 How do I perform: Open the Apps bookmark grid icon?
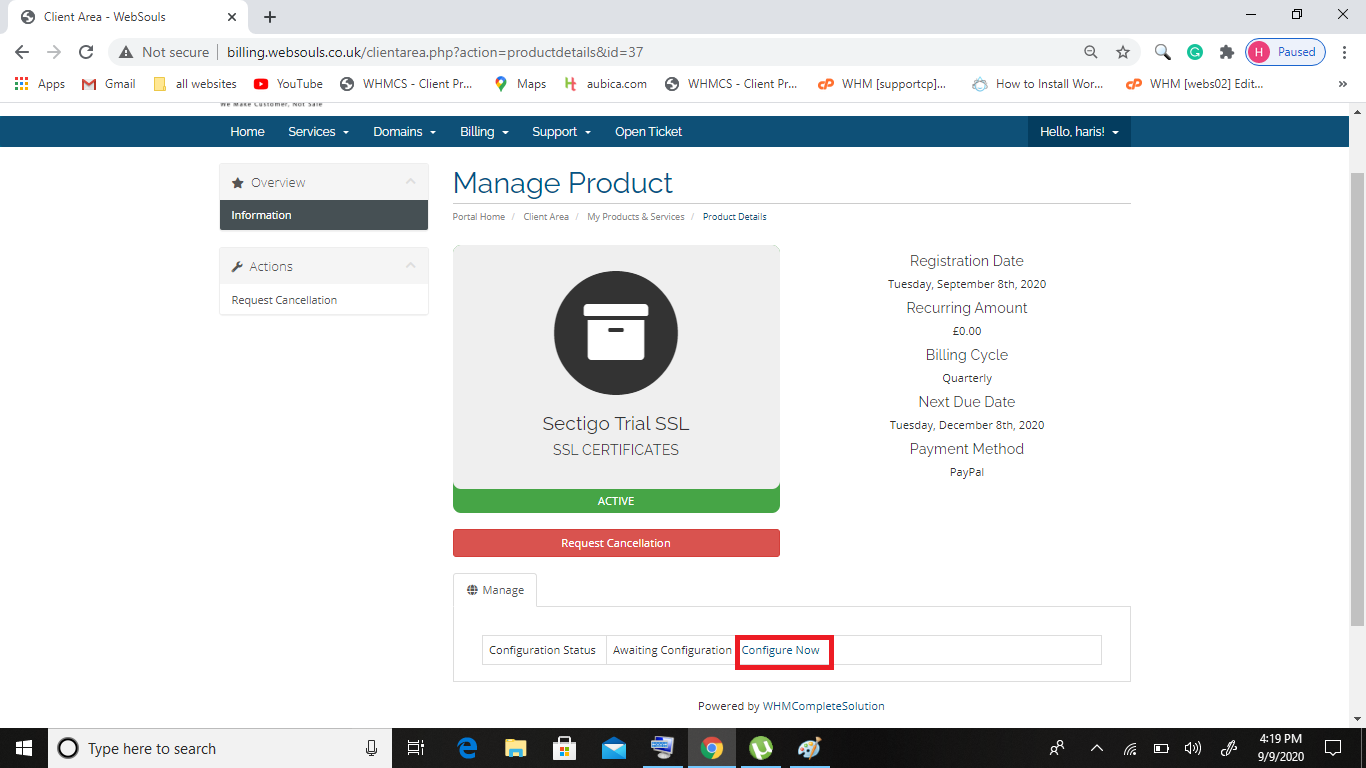pos(40,84)
